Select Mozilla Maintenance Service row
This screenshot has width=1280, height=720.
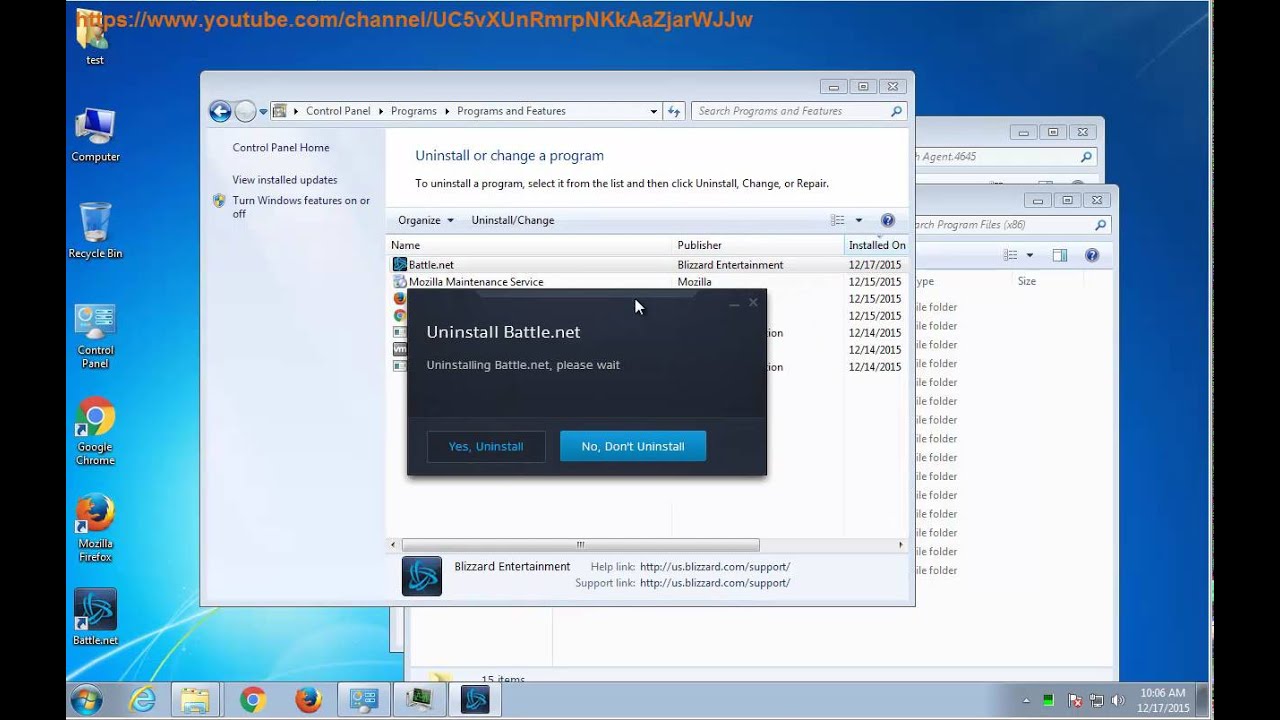(648, 282)
